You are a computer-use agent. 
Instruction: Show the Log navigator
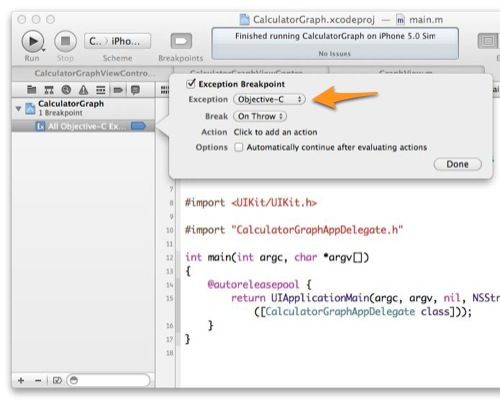pos(135,90)
